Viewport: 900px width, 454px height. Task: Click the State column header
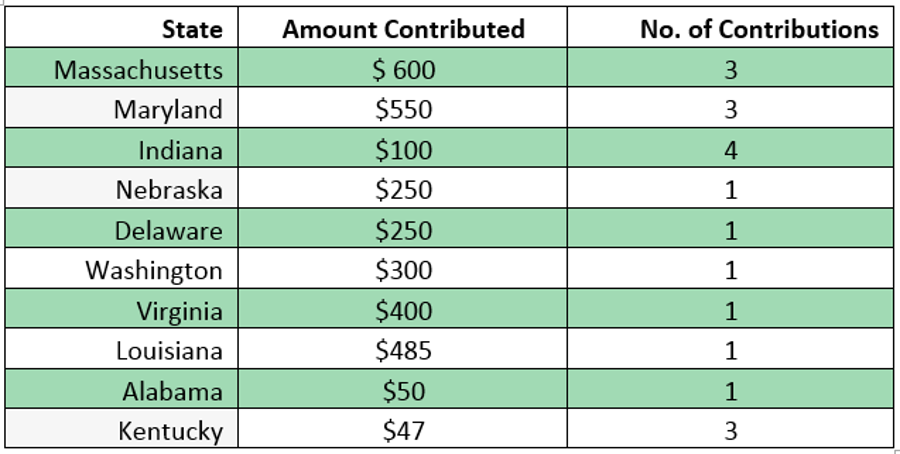tap(192, 30)
